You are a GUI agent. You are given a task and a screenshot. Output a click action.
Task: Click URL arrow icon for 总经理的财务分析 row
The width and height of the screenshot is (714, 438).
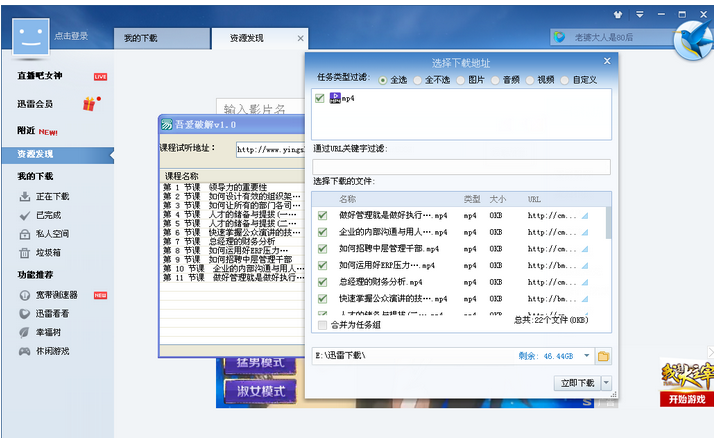pyautogui.click(x=585, y=282)
